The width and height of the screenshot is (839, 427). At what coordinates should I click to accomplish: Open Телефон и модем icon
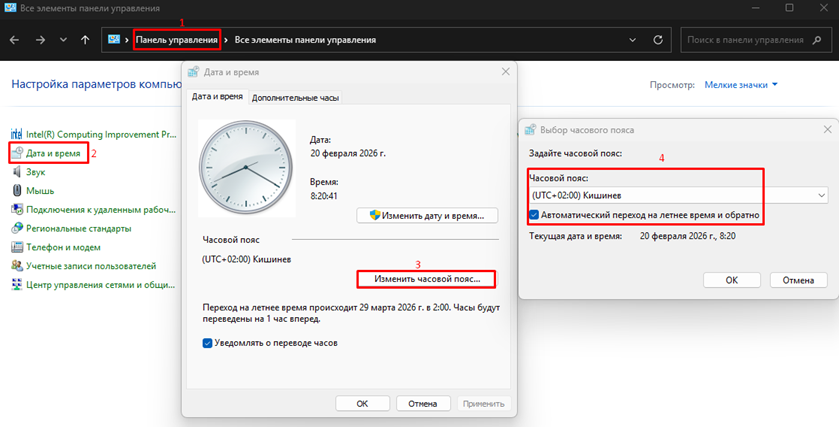point(17,247)
